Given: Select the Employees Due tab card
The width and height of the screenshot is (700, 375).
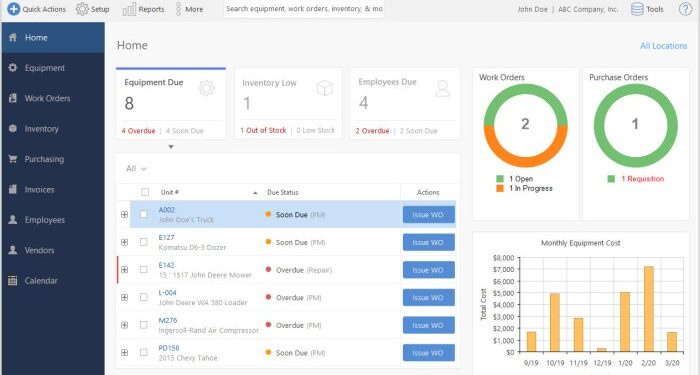Looking at the screenshot, I should coord(405,103).
